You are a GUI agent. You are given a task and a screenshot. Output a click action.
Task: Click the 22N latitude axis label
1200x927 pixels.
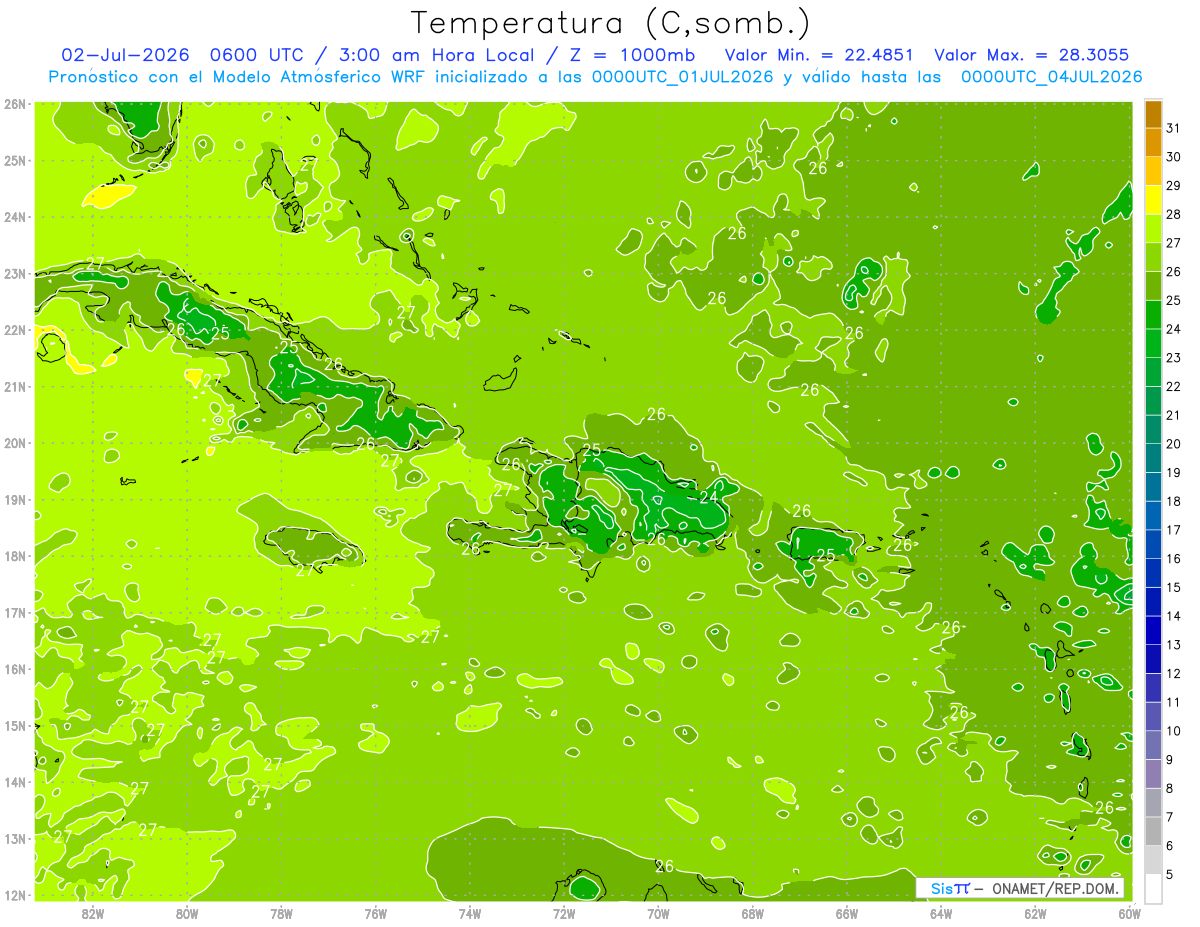15,329
